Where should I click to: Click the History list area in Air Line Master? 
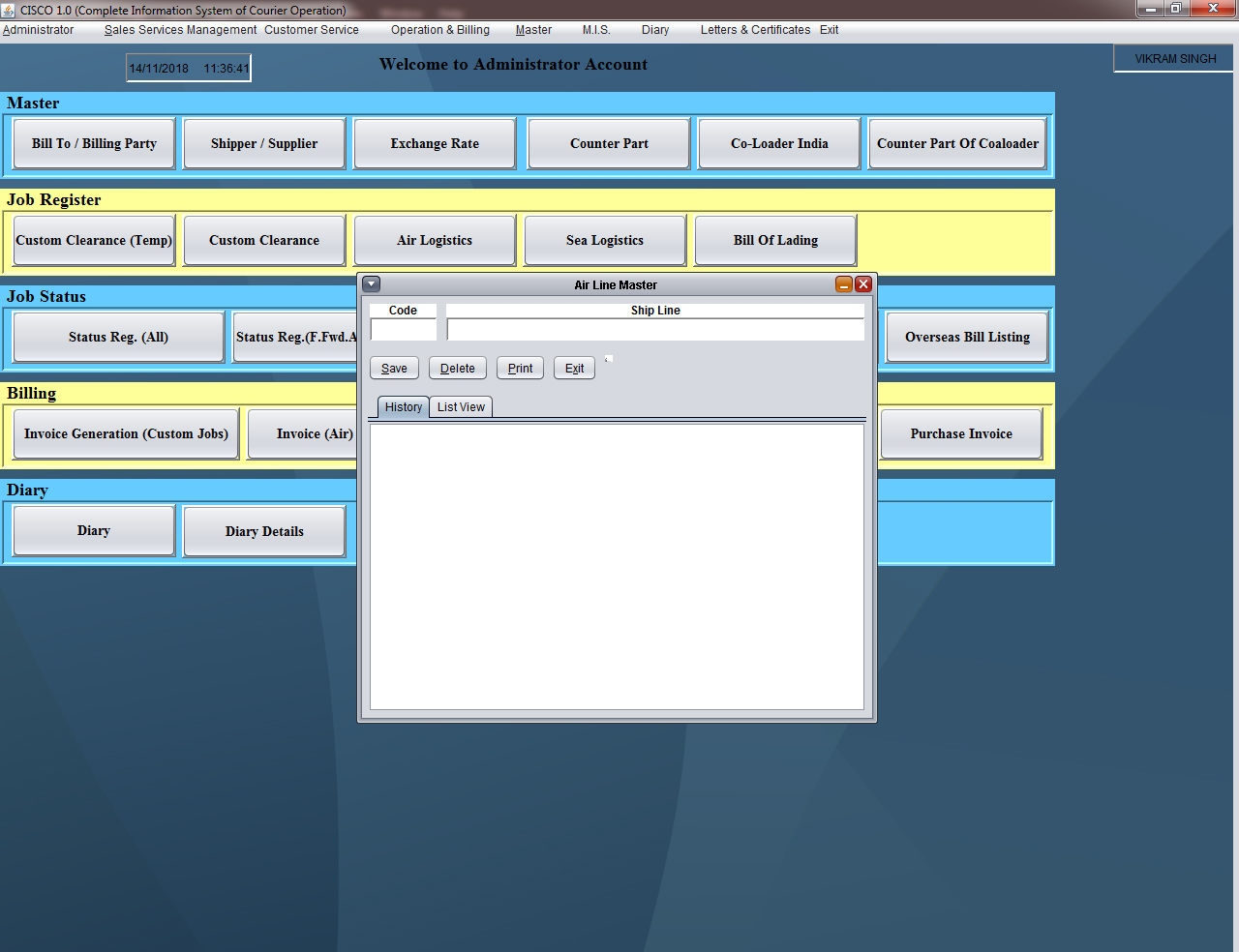617,567
